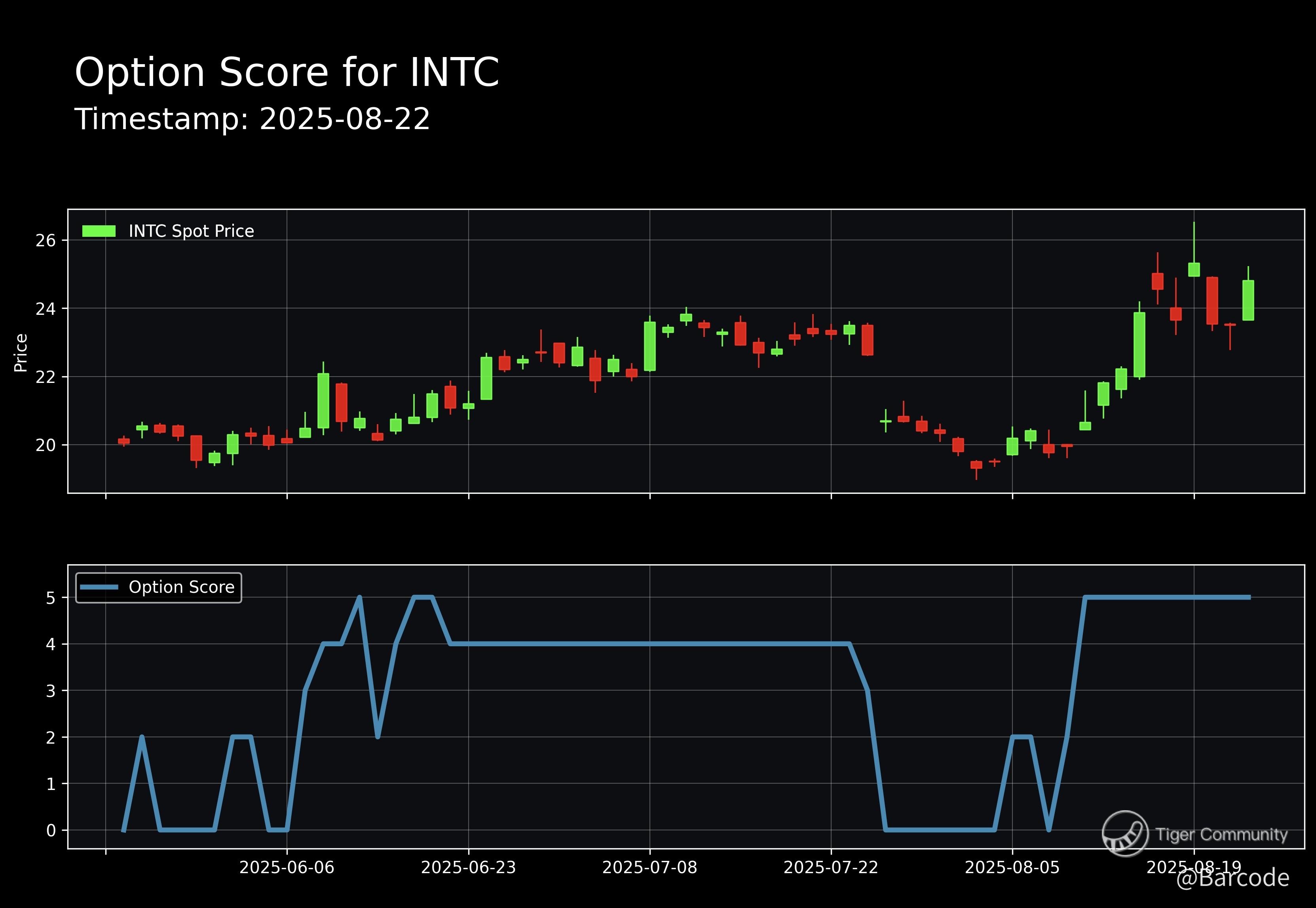Click the 0 option score tick label
The width and height of the screenshot is (1316, 908).
tap(51, 831)
